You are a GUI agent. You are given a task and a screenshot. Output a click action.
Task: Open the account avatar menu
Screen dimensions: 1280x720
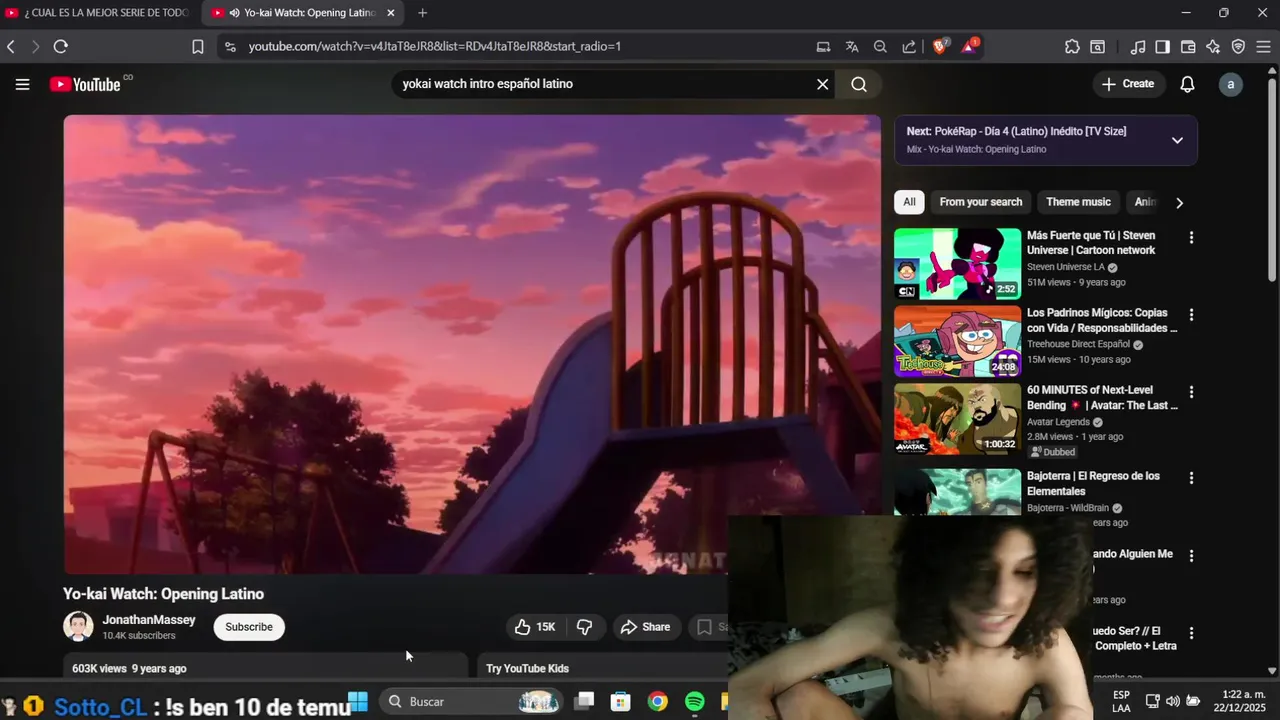[x=1231, y=84]
